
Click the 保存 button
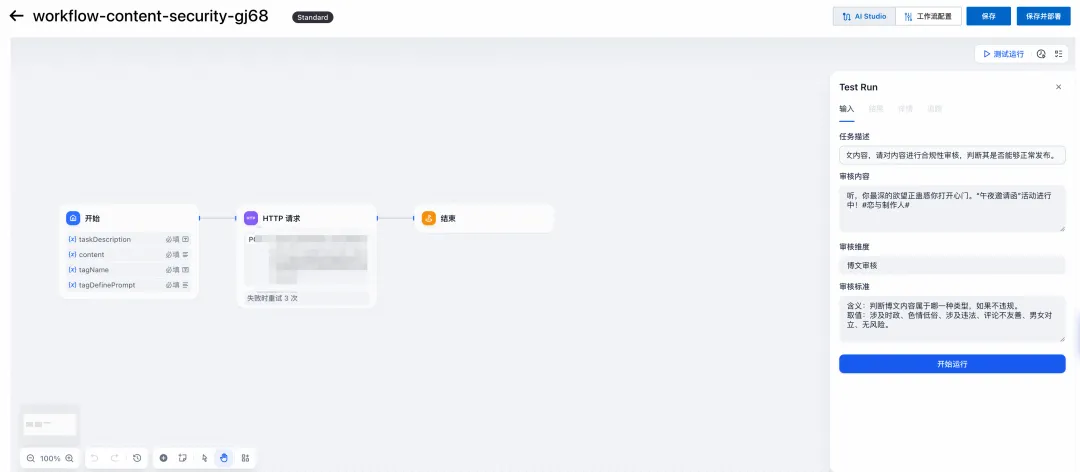[x=988, y=16]
